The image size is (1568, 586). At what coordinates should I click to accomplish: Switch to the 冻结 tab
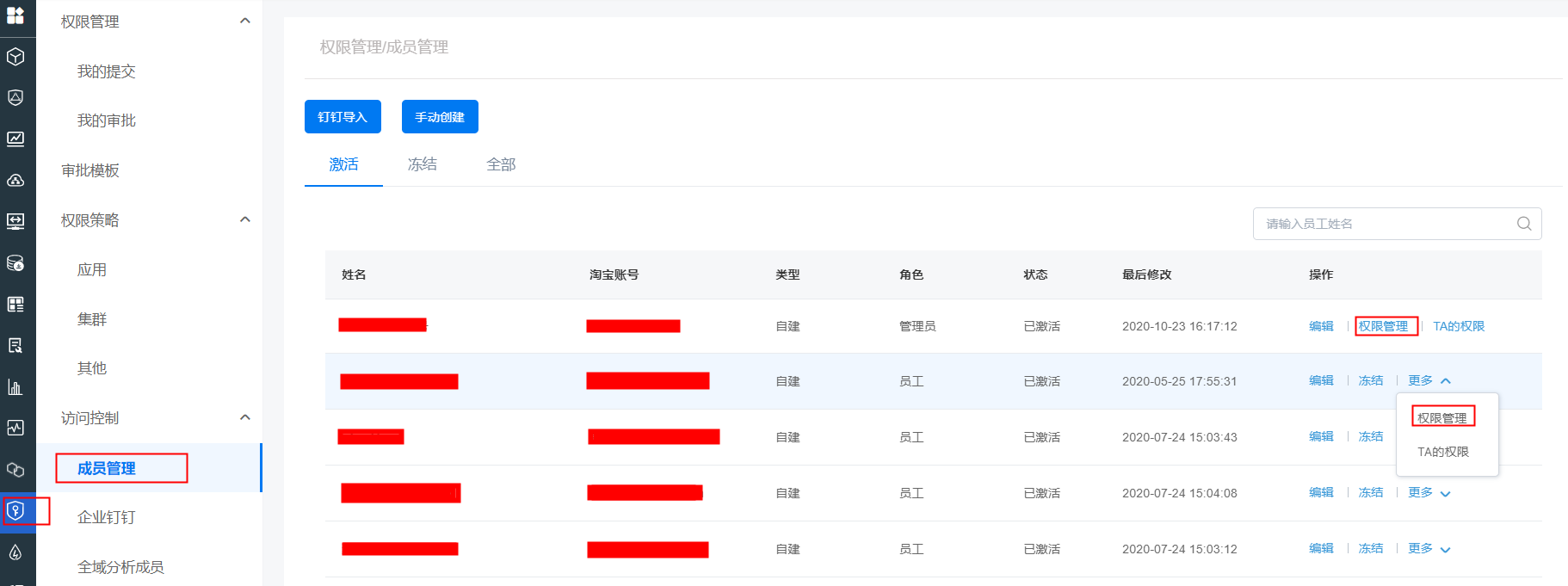(x=423, y=164)
